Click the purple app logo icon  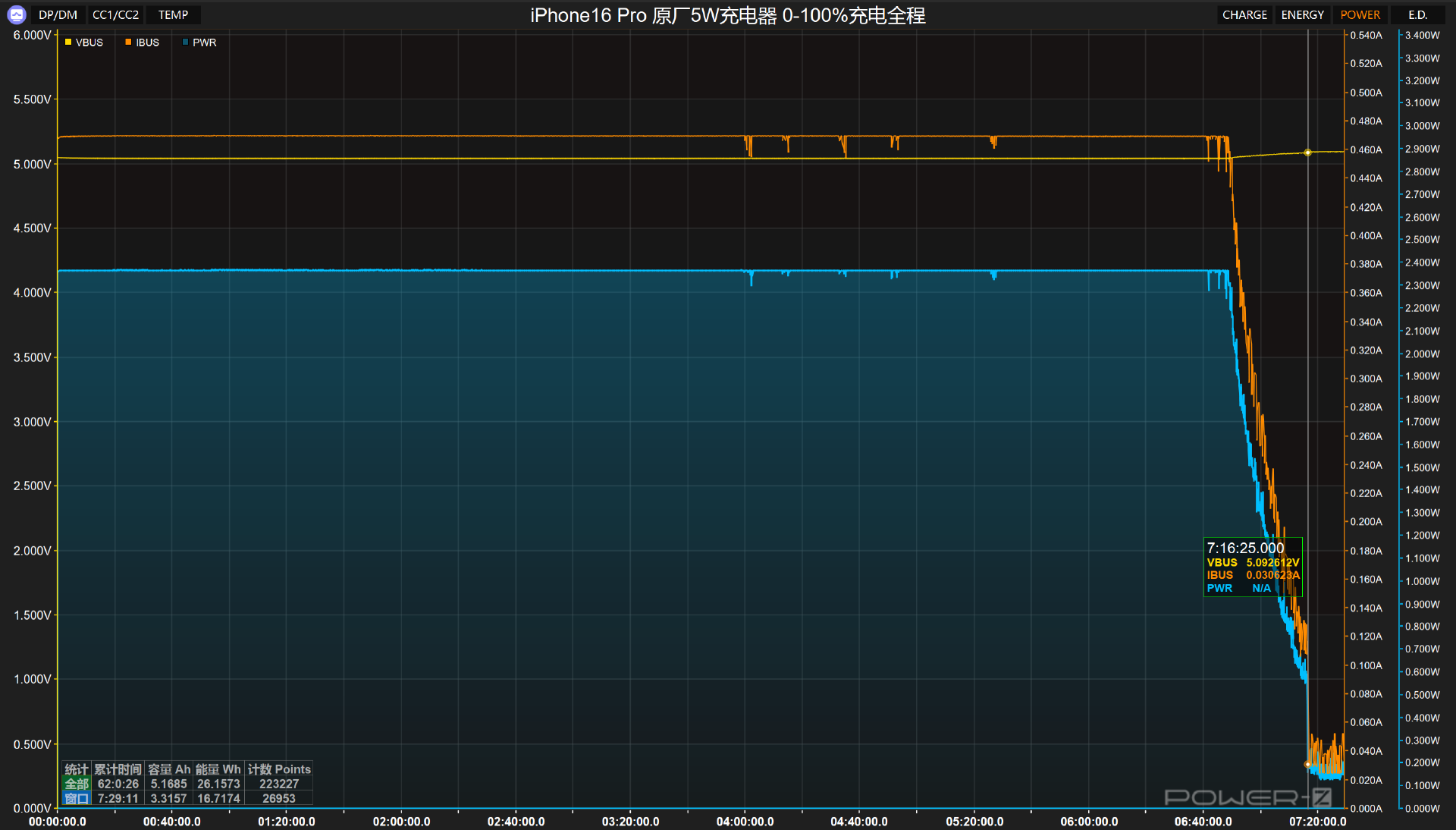point(16,14)
